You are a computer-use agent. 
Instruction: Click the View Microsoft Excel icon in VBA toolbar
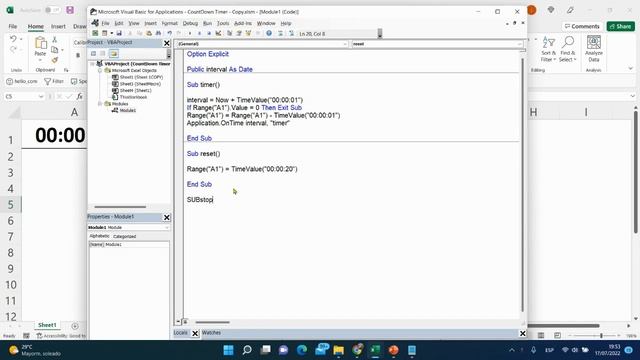click(x=95, y=33)
